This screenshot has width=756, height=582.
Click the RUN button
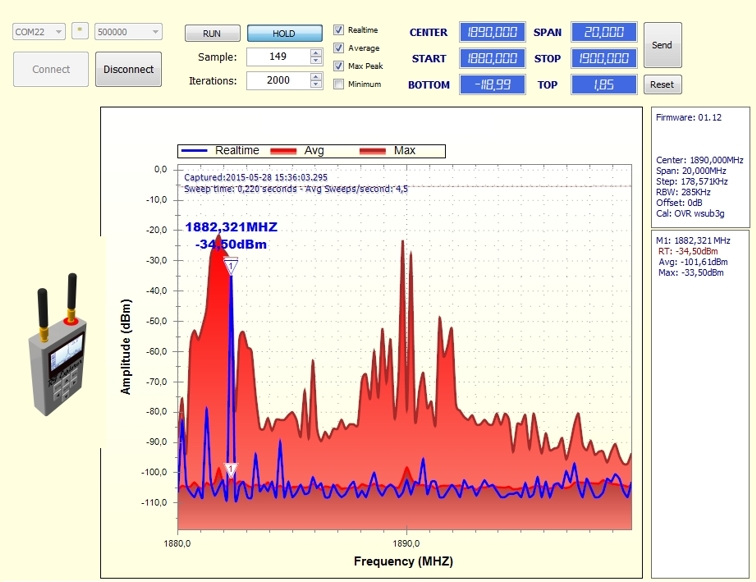(x=212, y=33)
